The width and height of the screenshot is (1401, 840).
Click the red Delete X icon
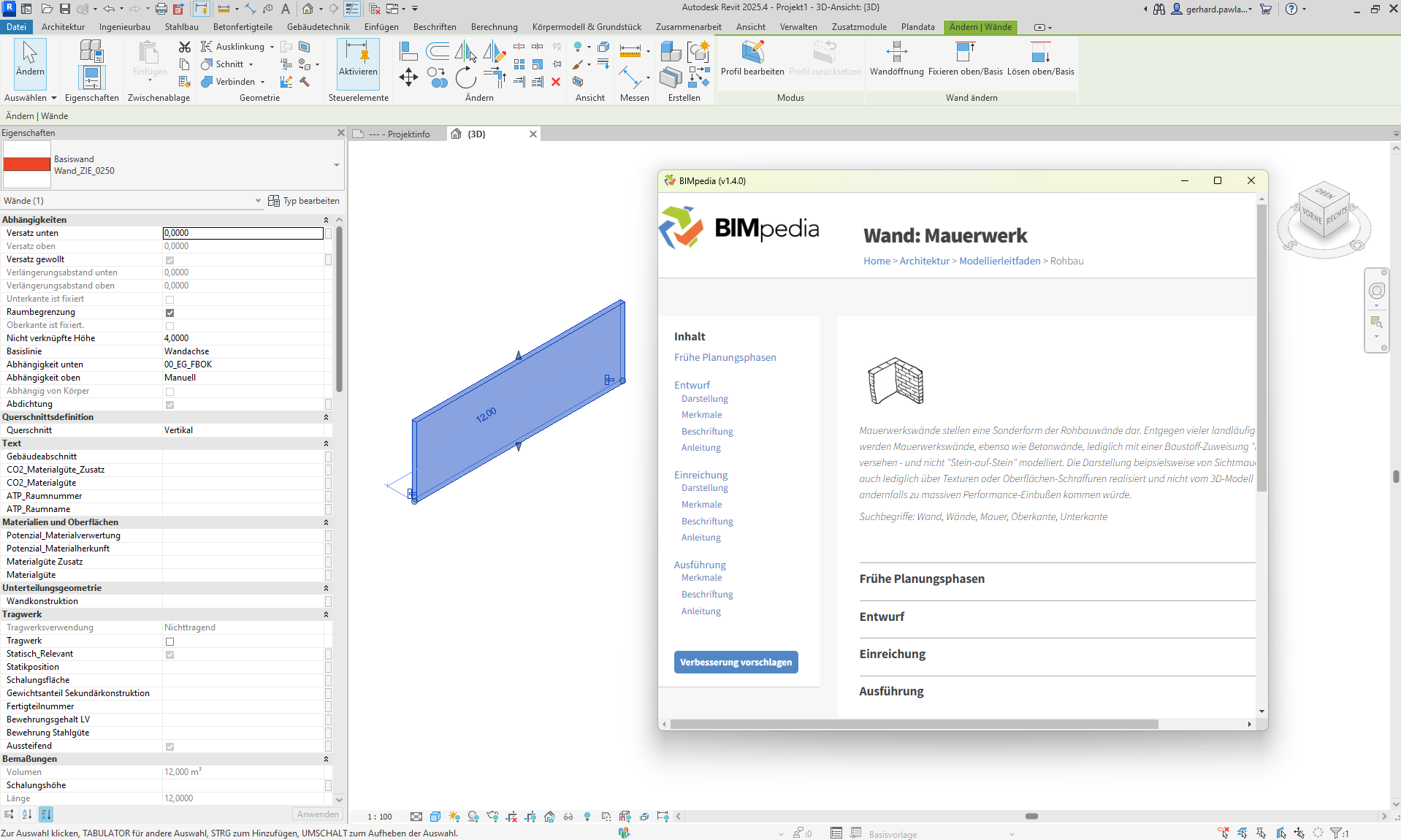pos(556,82)
